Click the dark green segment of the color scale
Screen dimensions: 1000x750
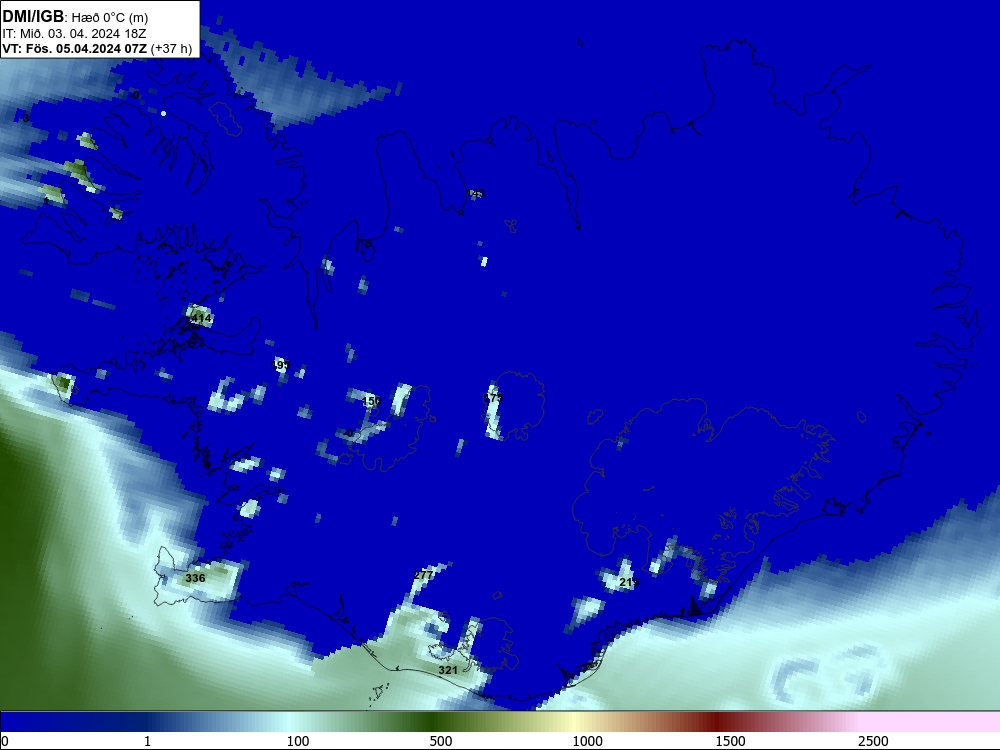(x=434, y=722)
